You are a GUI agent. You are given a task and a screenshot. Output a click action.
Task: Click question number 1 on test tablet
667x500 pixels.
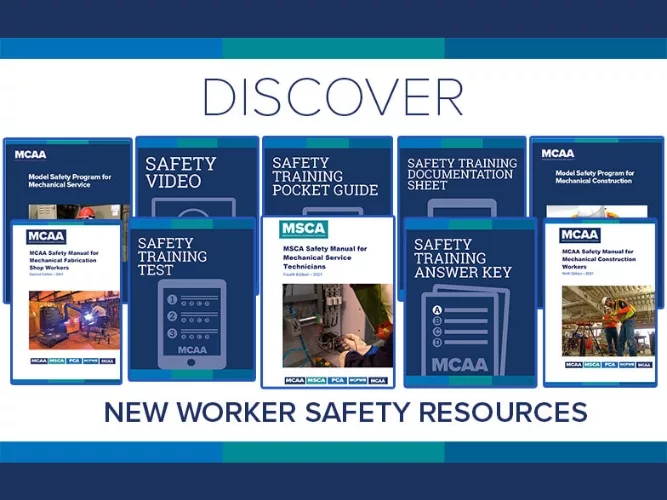(x=172, y=300)
